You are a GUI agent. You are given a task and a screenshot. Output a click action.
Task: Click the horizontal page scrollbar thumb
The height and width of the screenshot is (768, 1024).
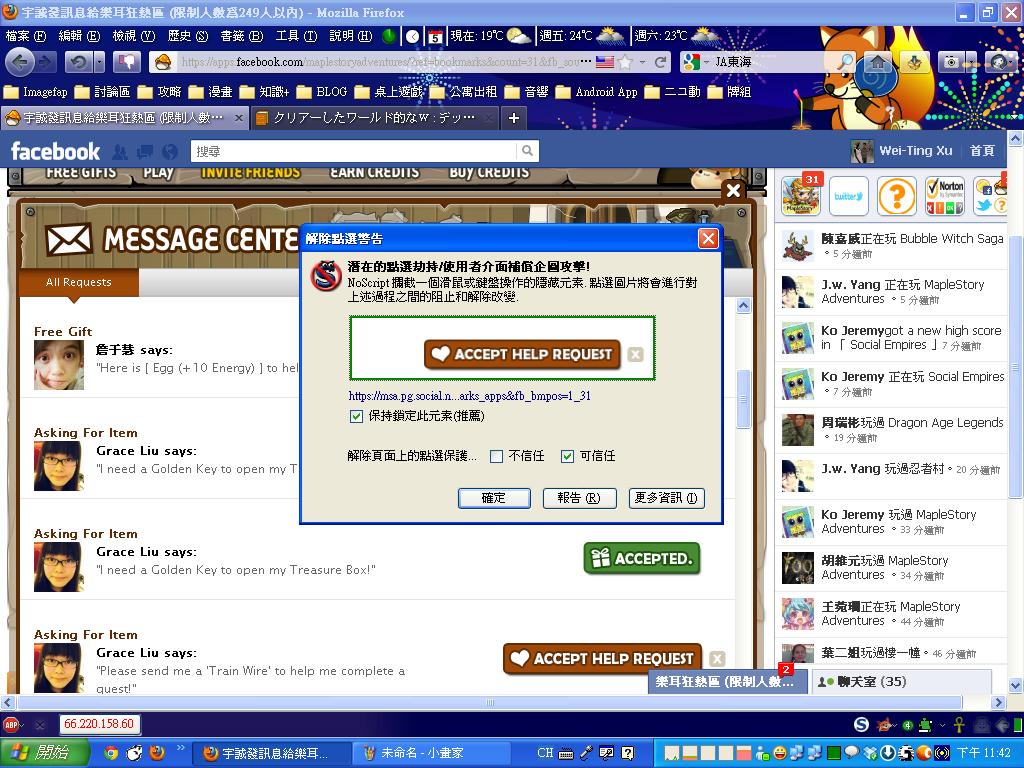click(x=490, y=703)
